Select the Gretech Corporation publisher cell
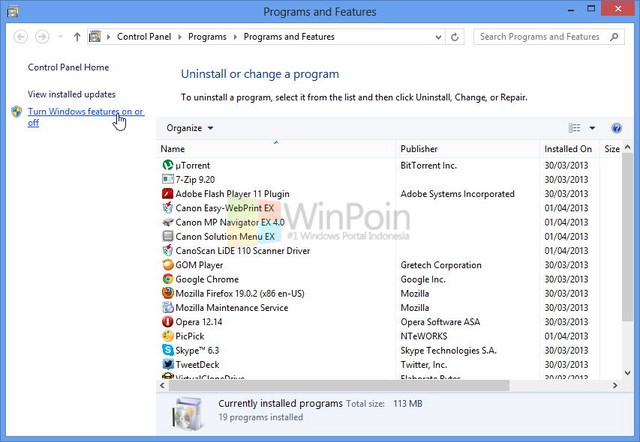The image size is (640, 442). 441,265
